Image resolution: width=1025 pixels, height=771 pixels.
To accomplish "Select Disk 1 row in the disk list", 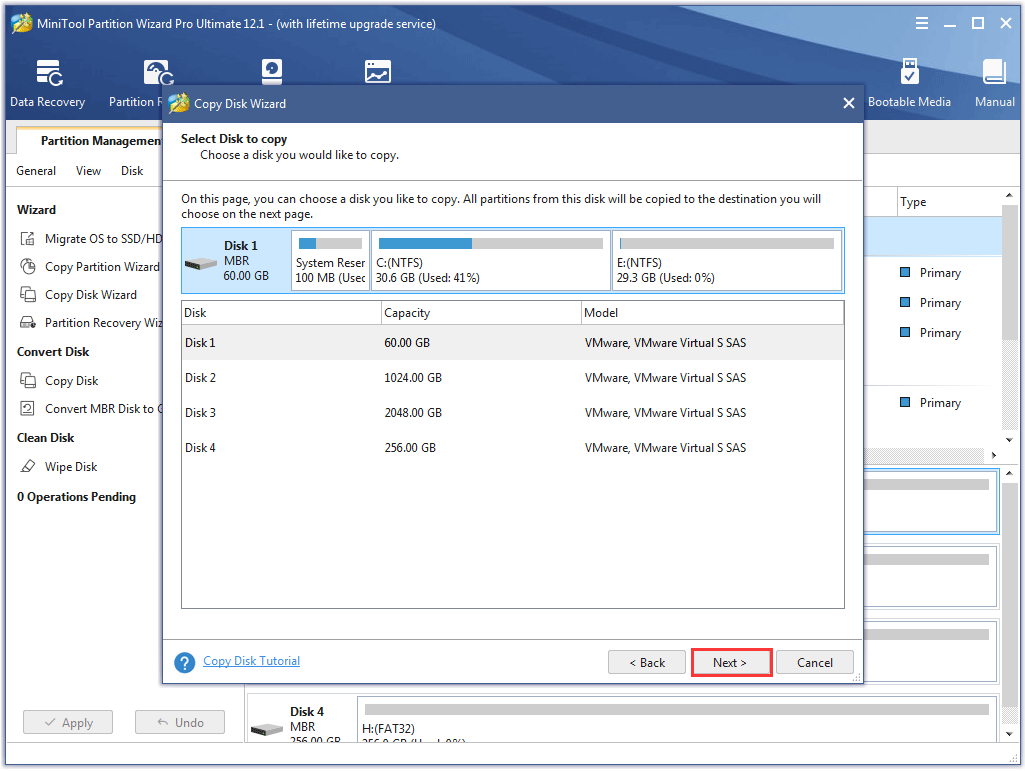I will pos(512,343).
